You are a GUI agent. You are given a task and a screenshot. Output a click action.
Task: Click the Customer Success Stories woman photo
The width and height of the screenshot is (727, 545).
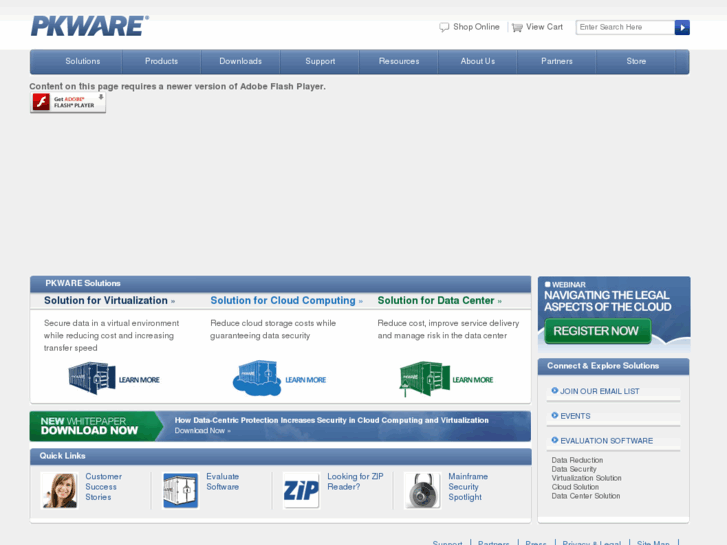click(x=59, y=491)
